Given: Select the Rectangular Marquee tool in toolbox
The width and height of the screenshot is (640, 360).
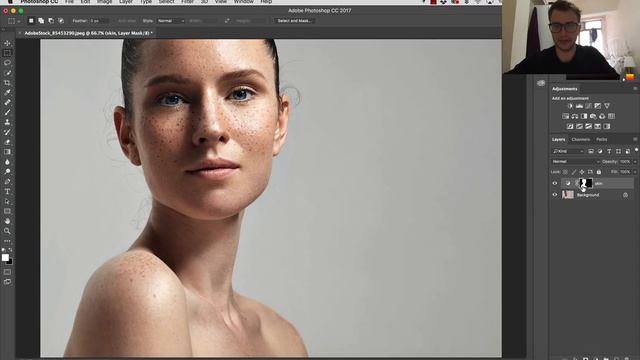Looking at the screenshot, I should 7,53.
